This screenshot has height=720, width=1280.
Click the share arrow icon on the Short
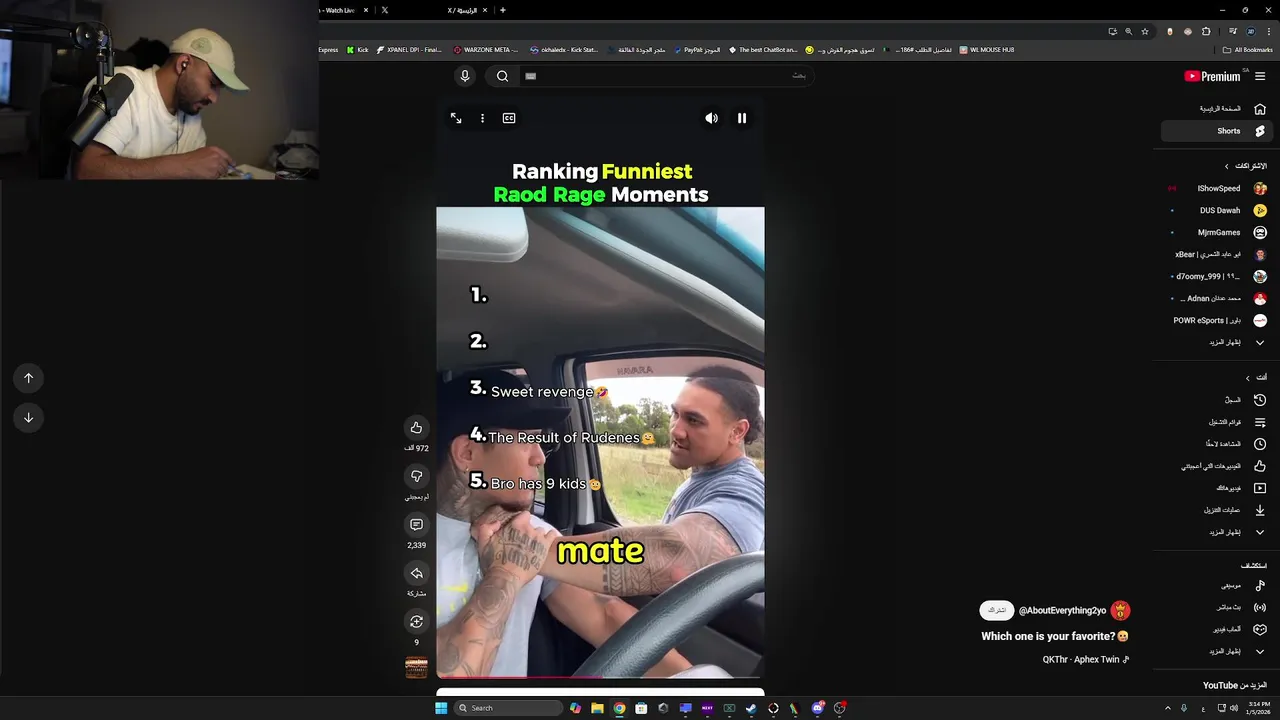(x=416, y=573)
